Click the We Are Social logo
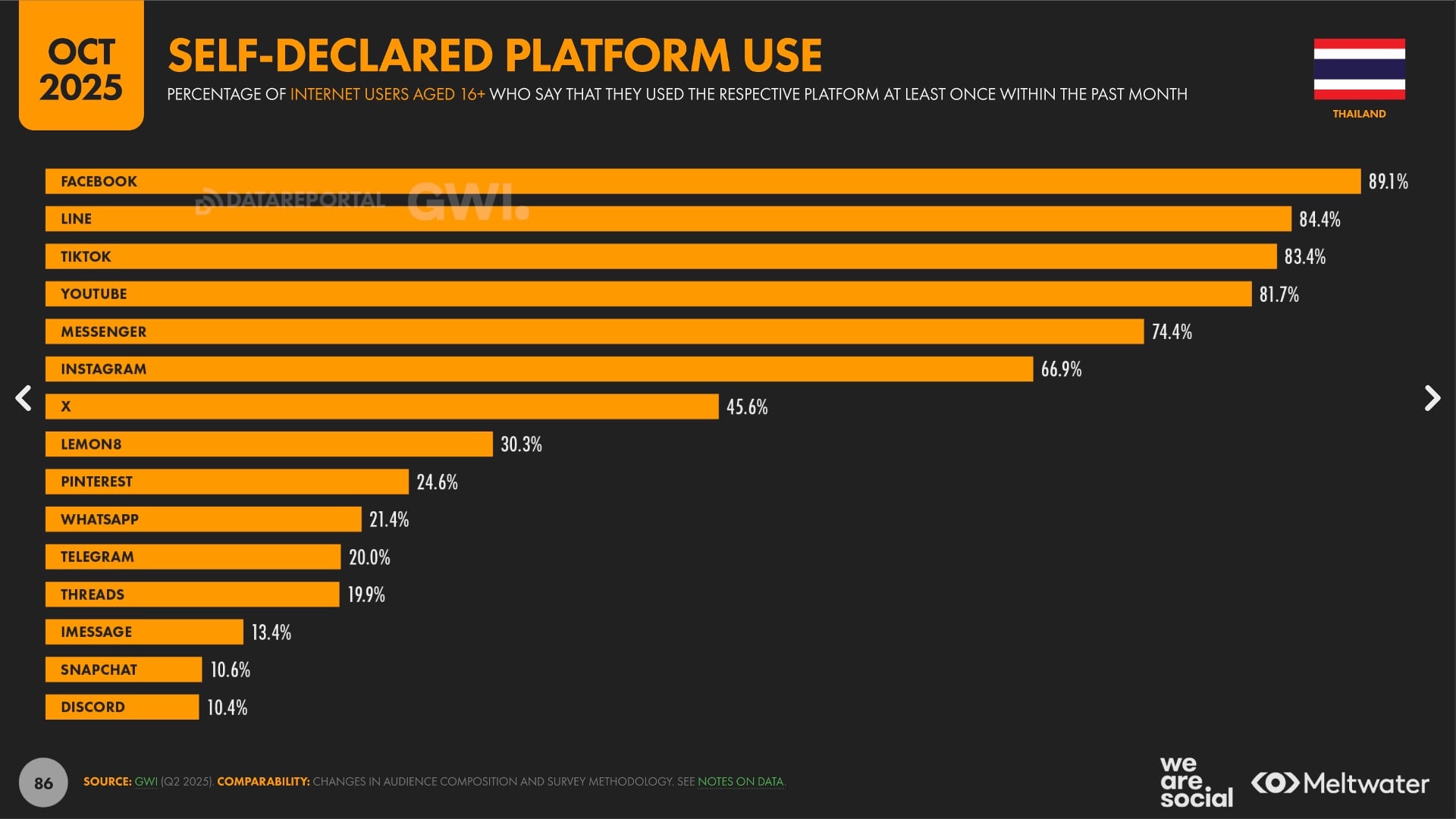The image size is (1456, 819). pyautogui.click(x=1196, y=782)
